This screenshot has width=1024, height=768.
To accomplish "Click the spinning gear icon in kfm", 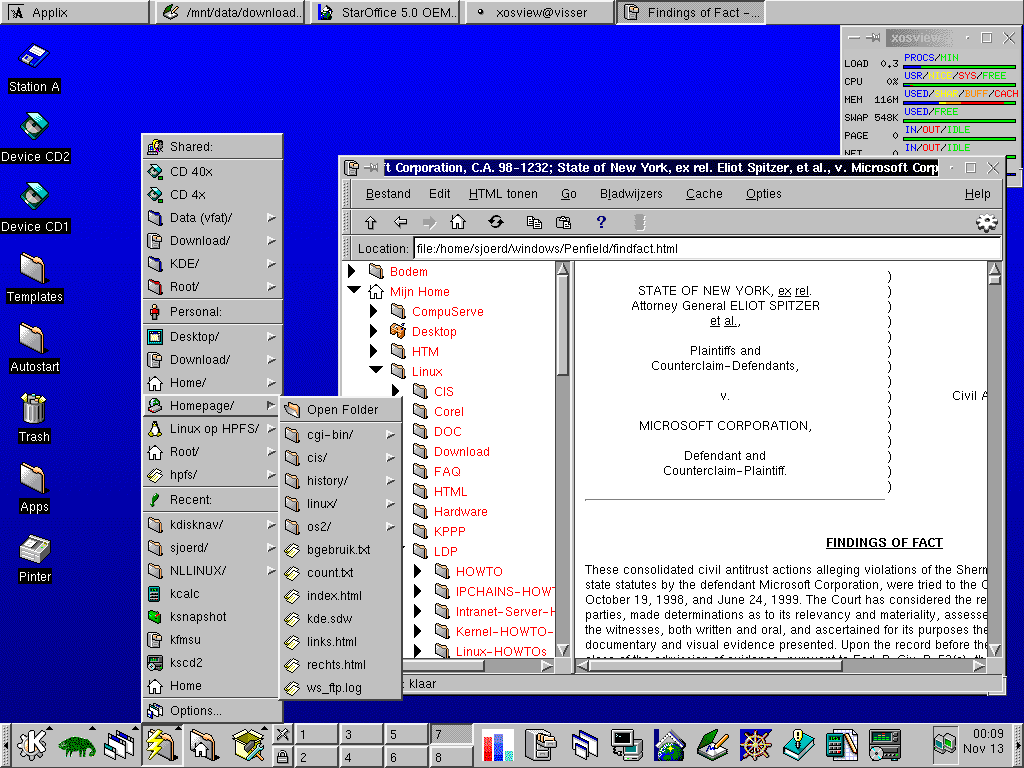I will coord(986,223).
